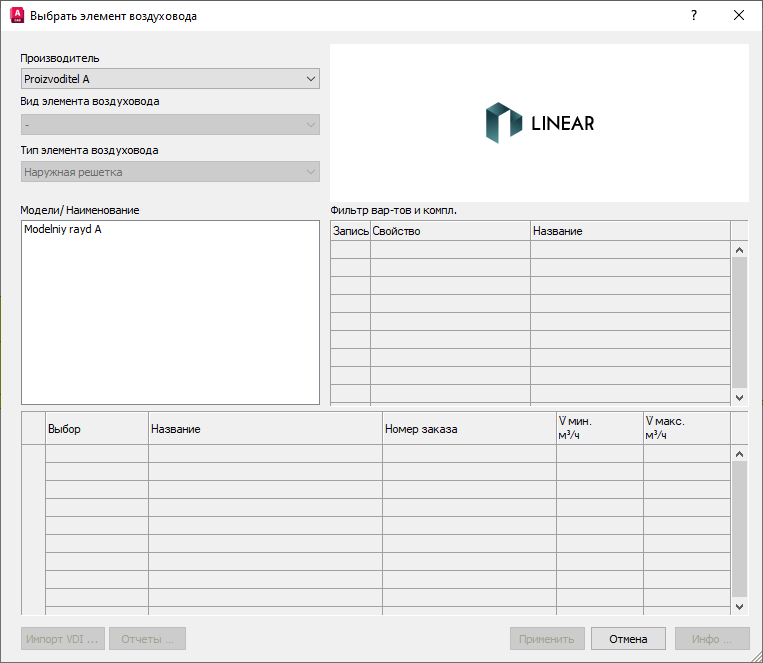Click the V мин. м³/ч column header

(x=600, y=428)
